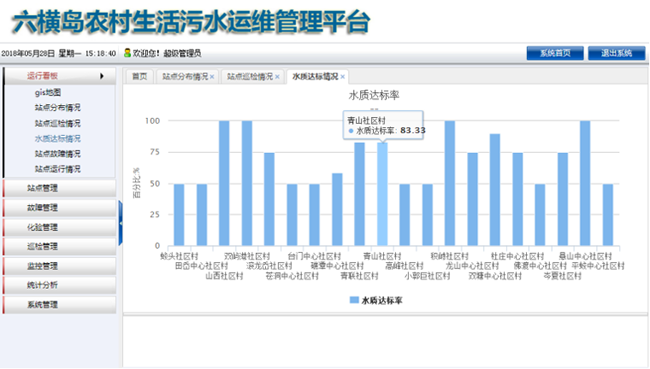Open the 监控管理 menu section
Viewport: 650px width, 369px height.
(59, 266)
